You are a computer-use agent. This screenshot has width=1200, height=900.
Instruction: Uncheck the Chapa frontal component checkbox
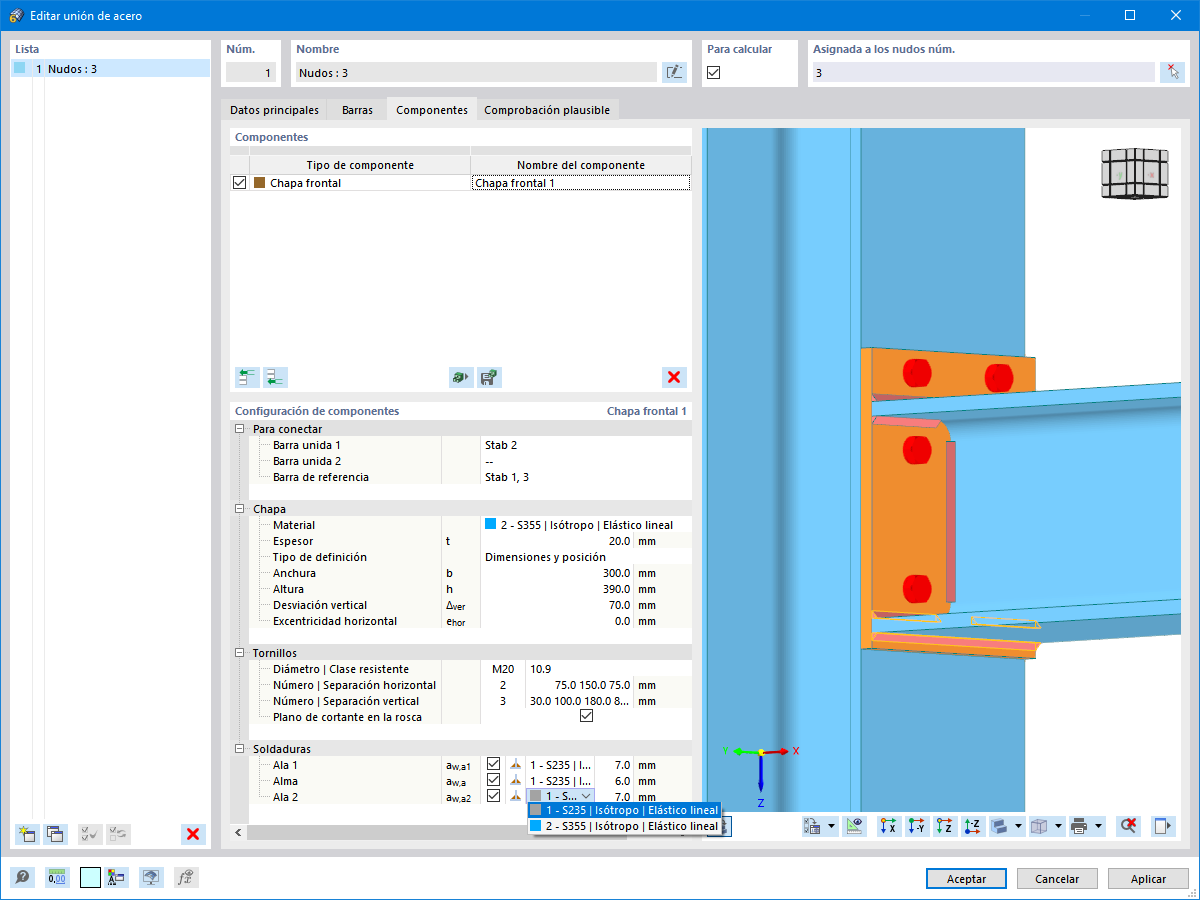coord(239,183)
